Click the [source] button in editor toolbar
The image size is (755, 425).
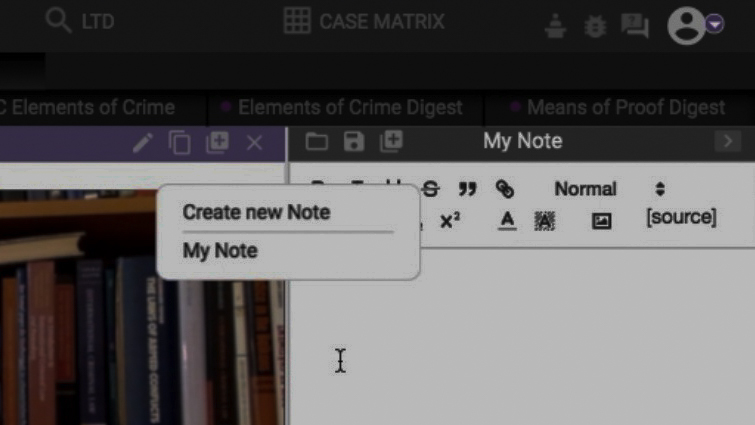681,217
